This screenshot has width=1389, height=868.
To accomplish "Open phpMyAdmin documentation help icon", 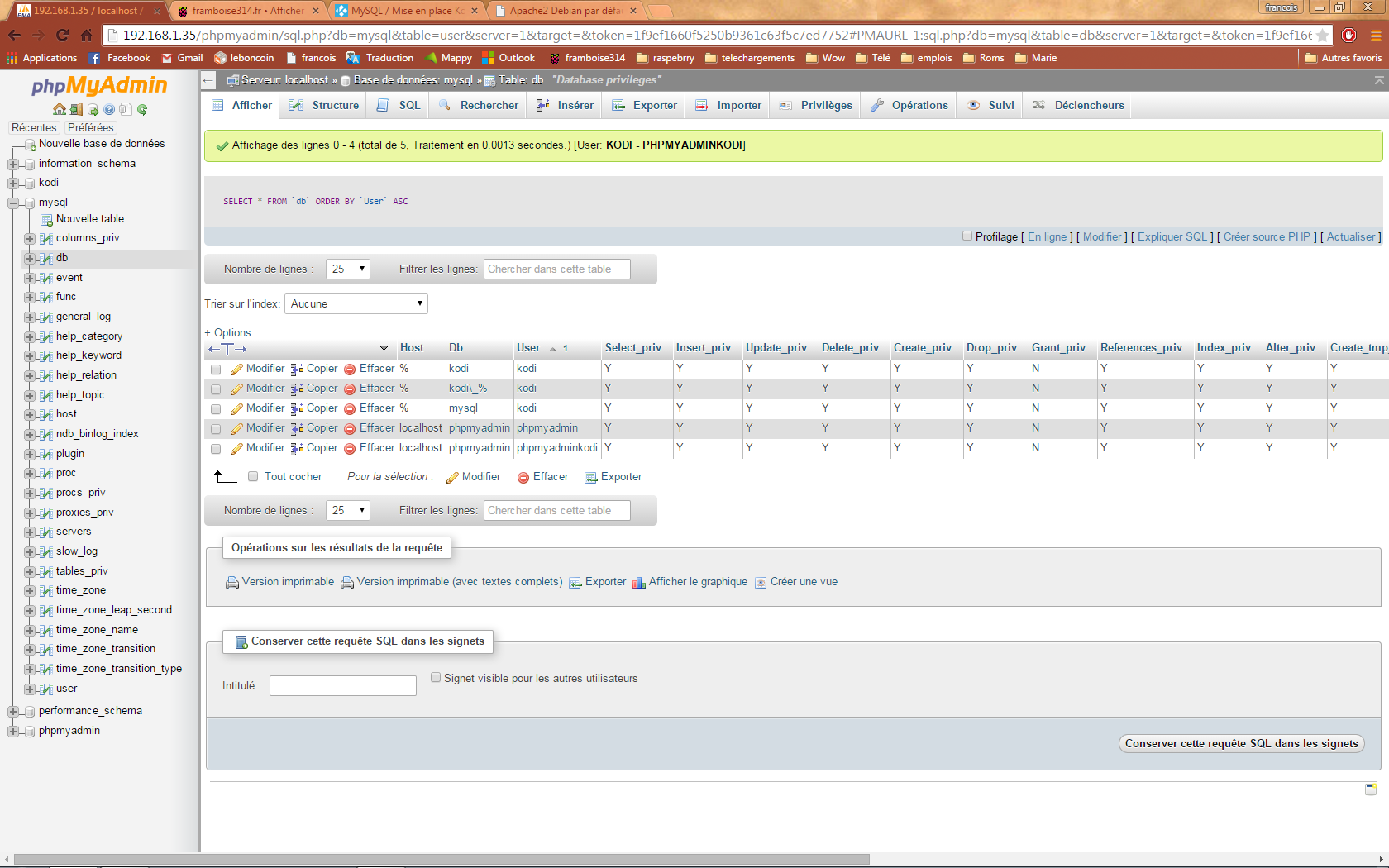I will point(109,109).
